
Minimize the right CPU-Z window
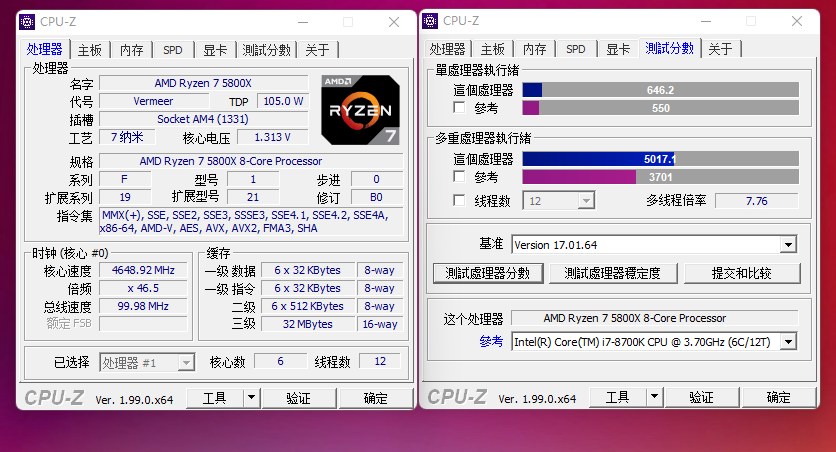[x=706, y=21]
